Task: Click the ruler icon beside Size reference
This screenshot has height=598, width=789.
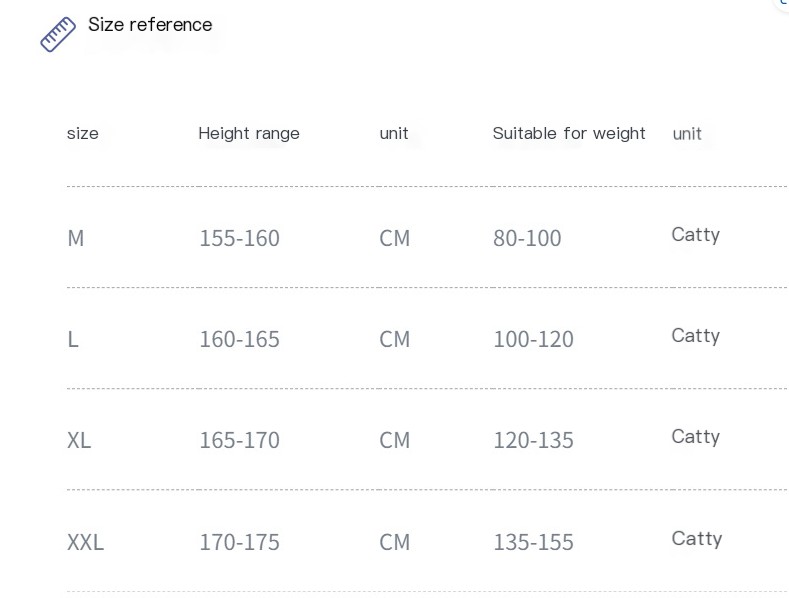Action: coord(58,34)
